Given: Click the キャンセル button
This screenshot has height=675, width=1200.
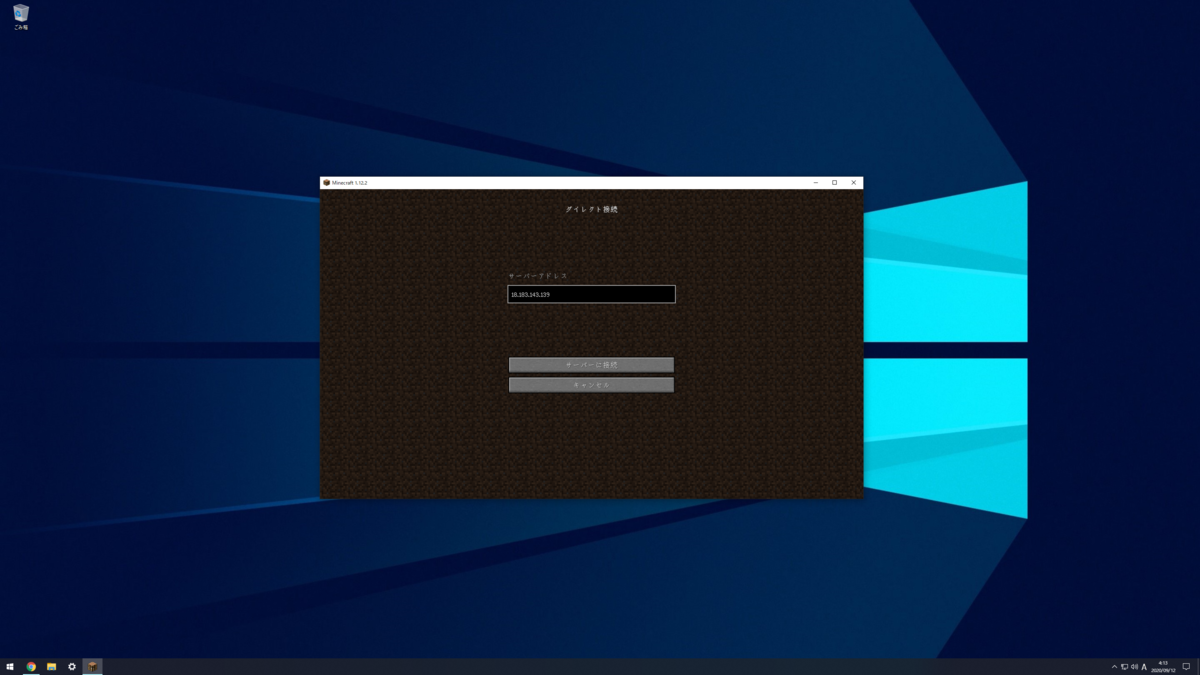Looking at the screenshot, I should pos(591,384).
